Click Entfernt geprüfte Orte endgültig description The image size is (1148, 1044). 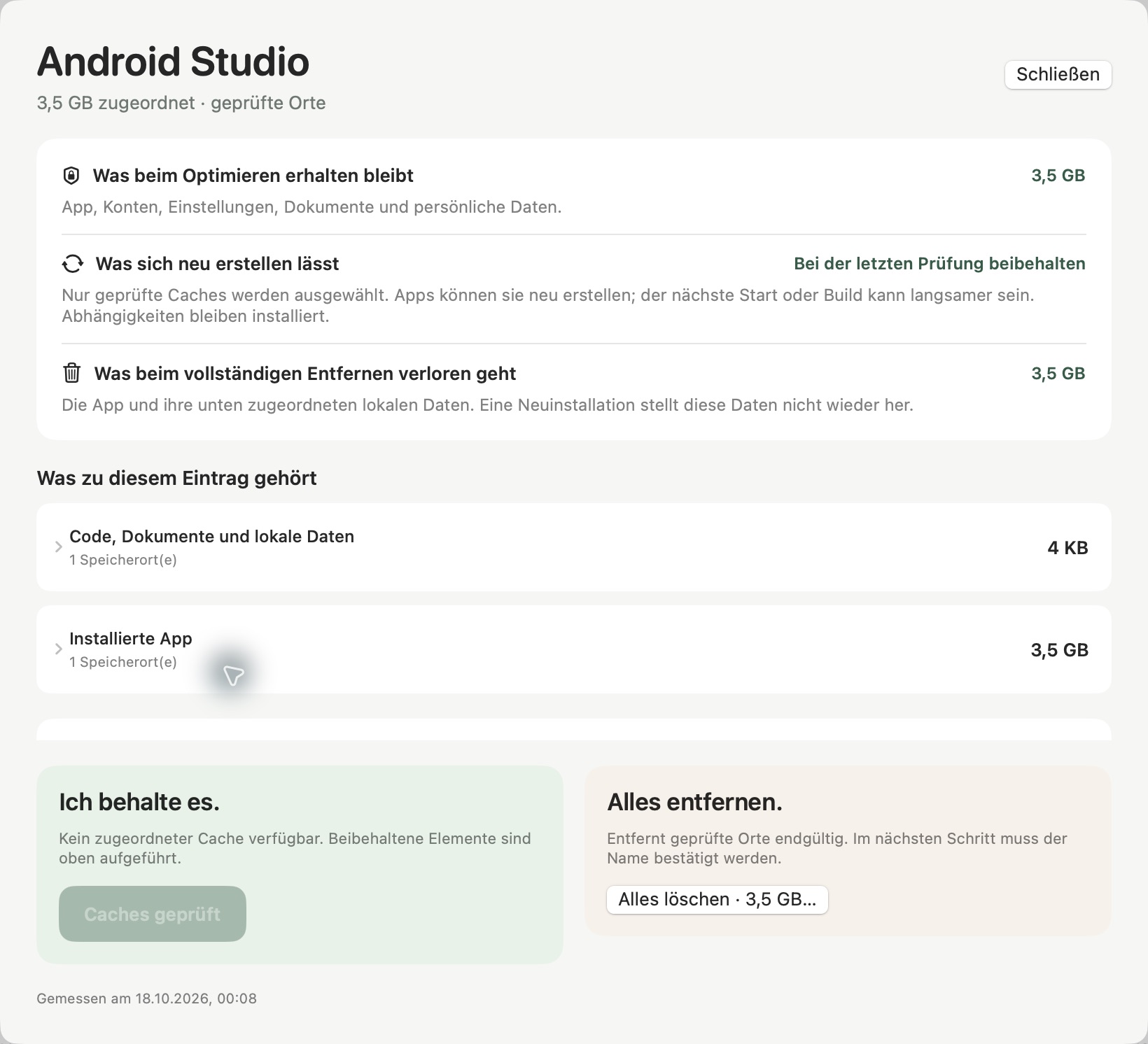point(836,848)
